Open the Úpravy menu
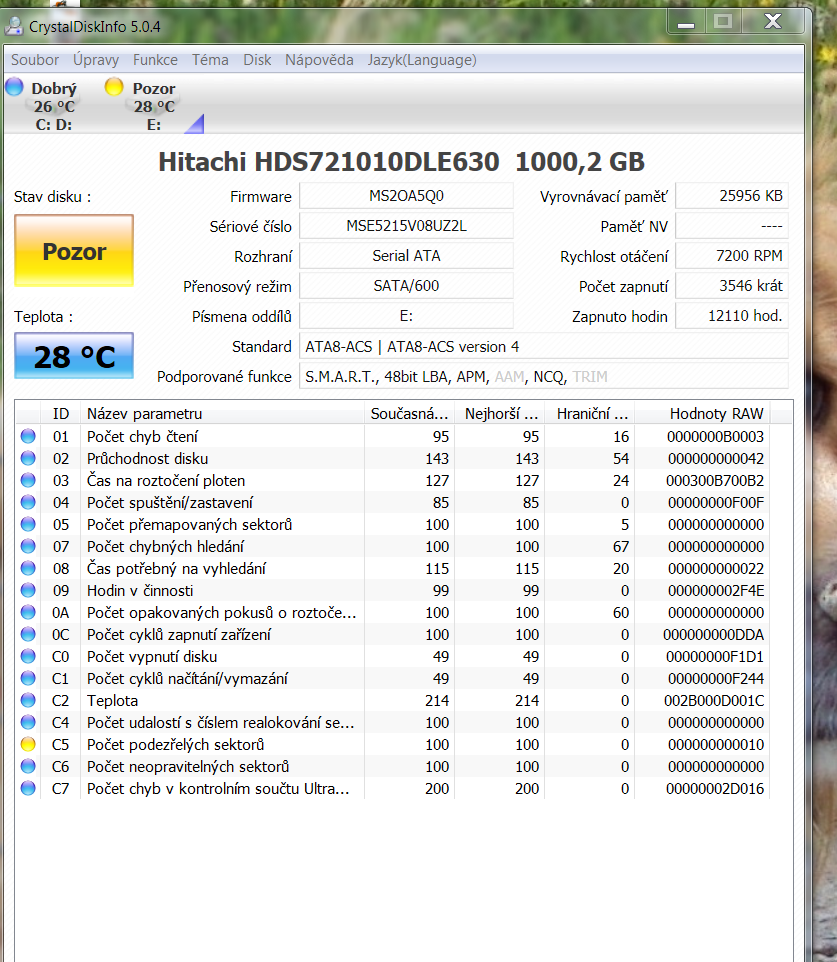Image resolution: width=837 pixels, height=962 pixels. tap(96, 60)
